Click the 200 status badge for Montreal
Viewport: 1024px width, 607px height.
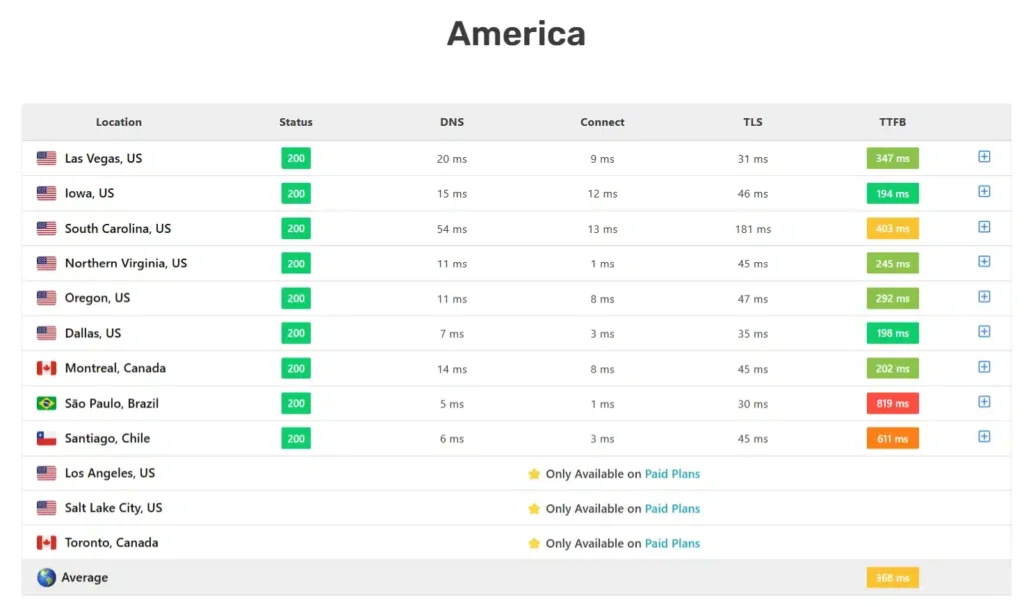click(296, 369)
